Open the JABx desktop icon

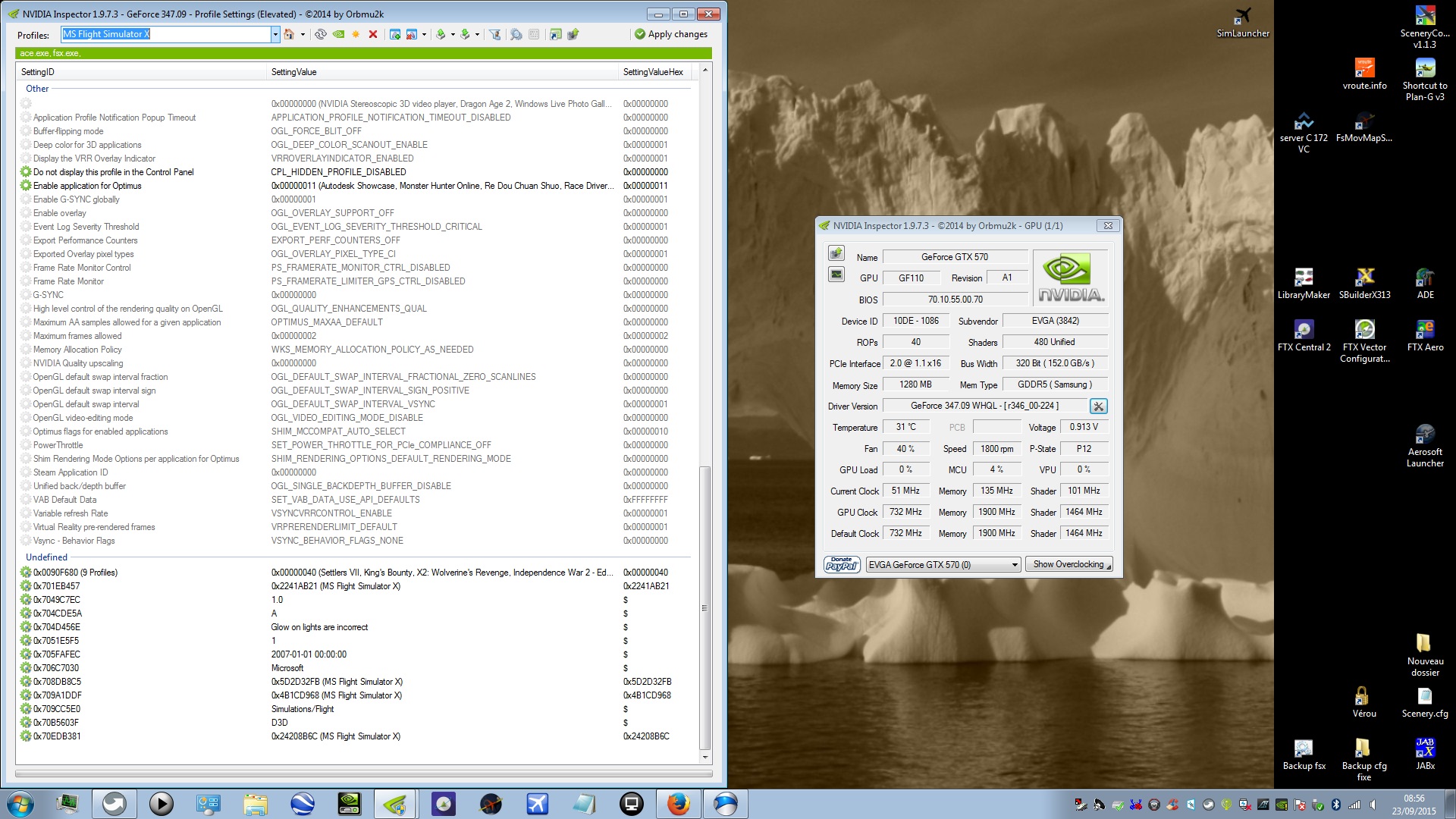pyautogui.click(x=1425, y=754)
